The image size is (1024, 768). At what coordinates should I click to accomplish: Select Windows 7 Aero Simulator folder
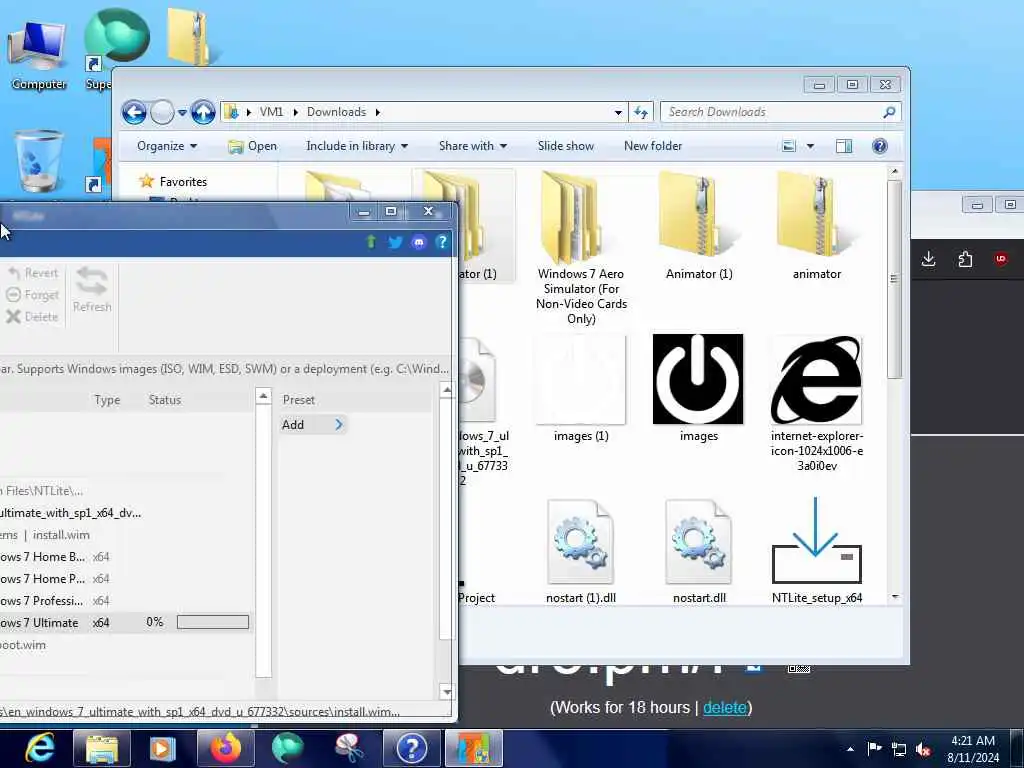click(x=581, y=248)
